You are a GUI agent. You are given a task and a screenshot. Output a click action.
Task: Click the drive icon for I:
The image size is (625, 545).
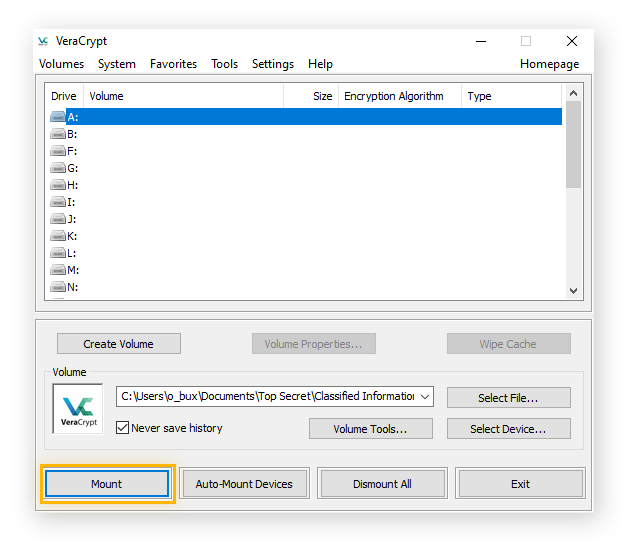coord(58,202)
